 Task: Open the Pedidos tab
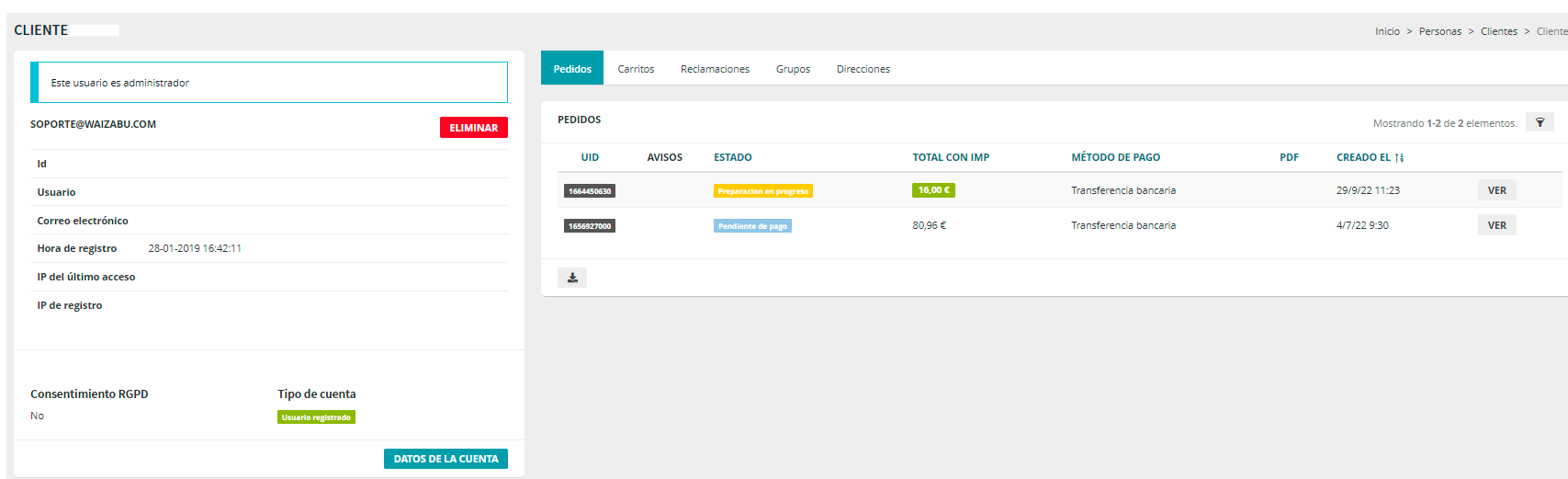(572, 69)
